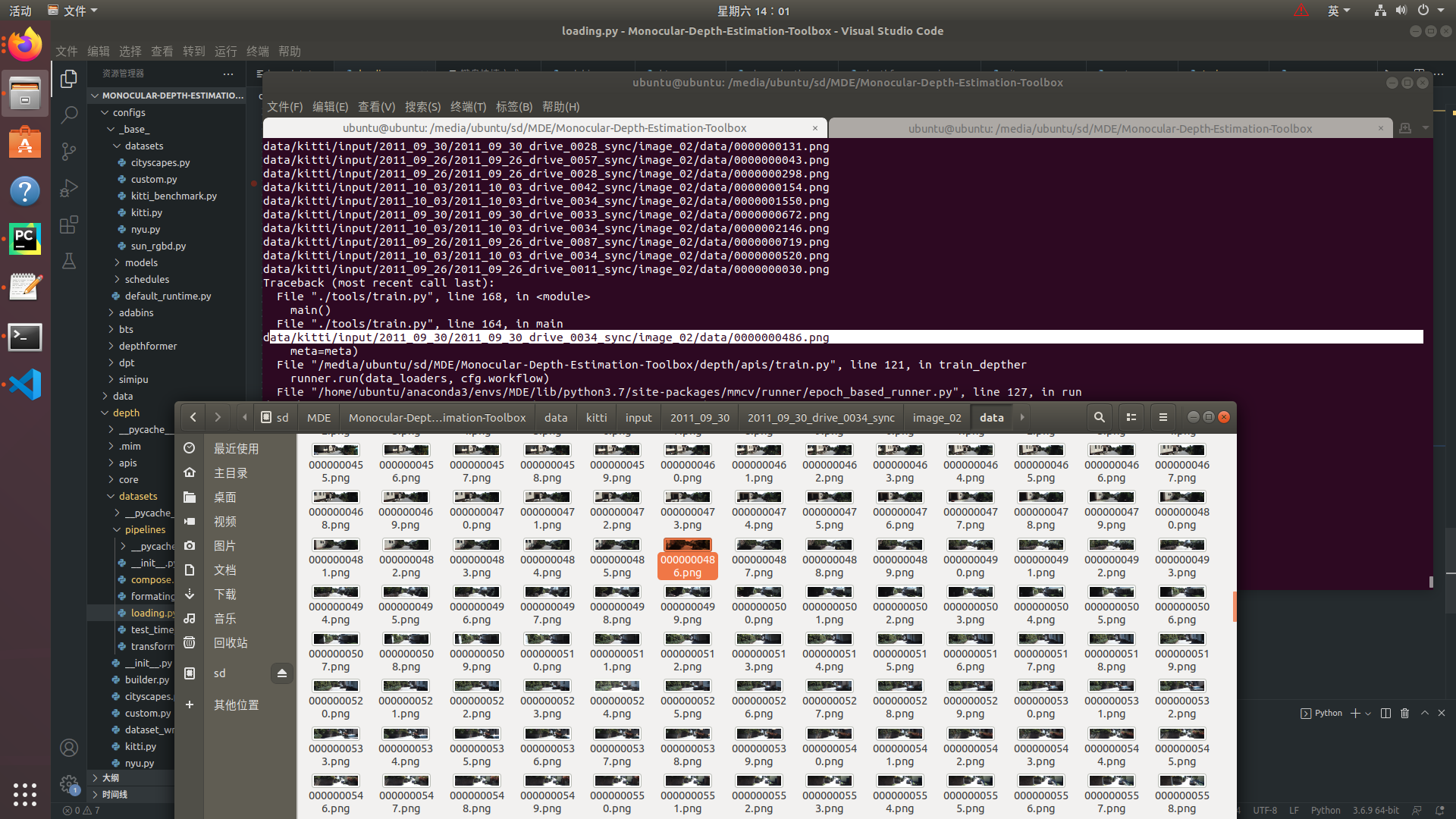Click LF line ending indicator in status bar
1456x819 pixels.
tap(1294, 810)
